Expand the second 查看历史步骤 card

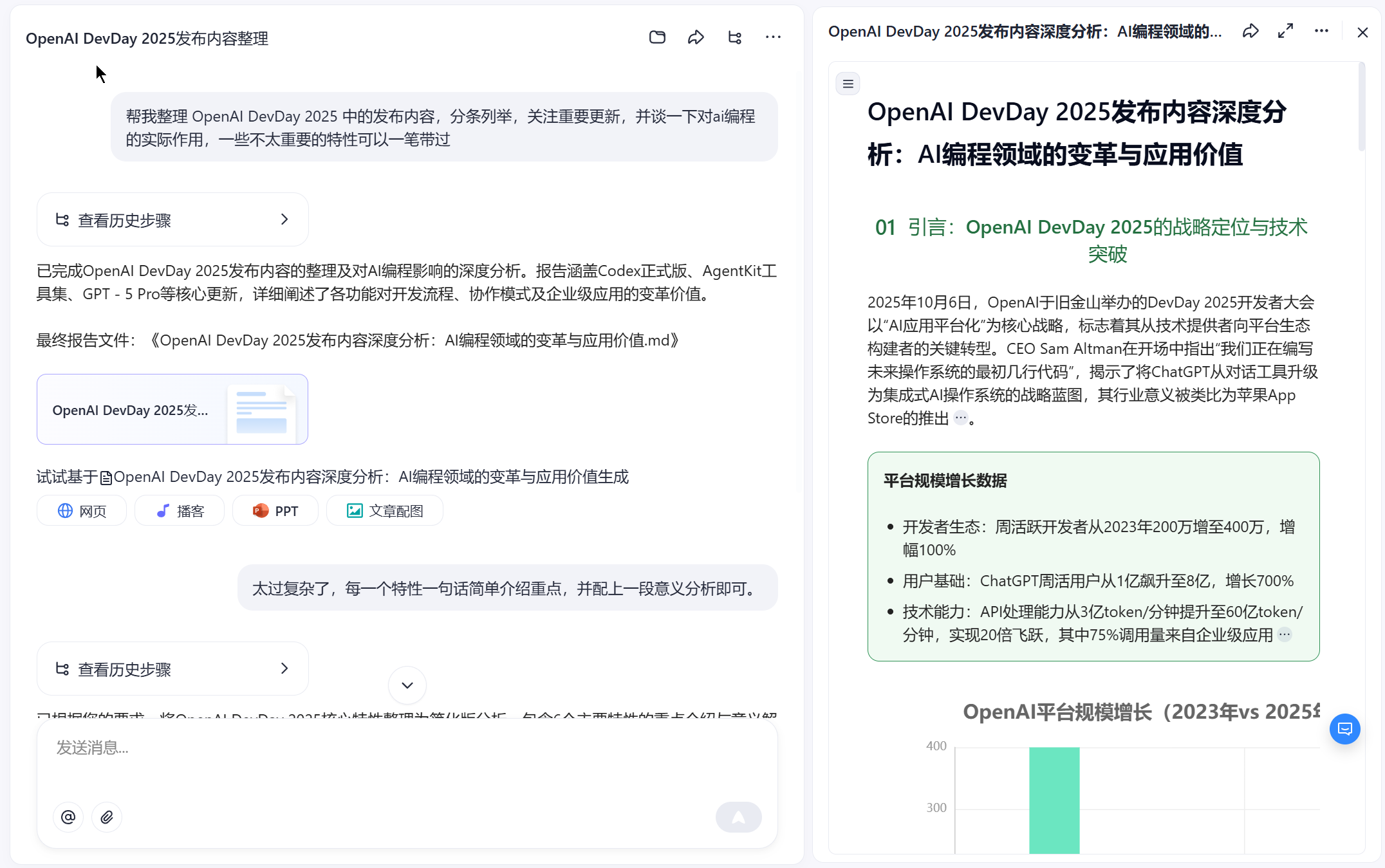click(x=172, y=669)
